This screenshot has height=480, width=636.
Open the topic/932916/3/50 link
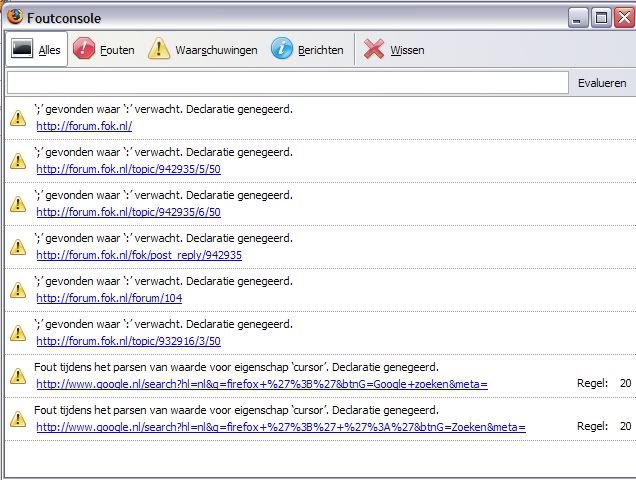(x=128, y=341)
